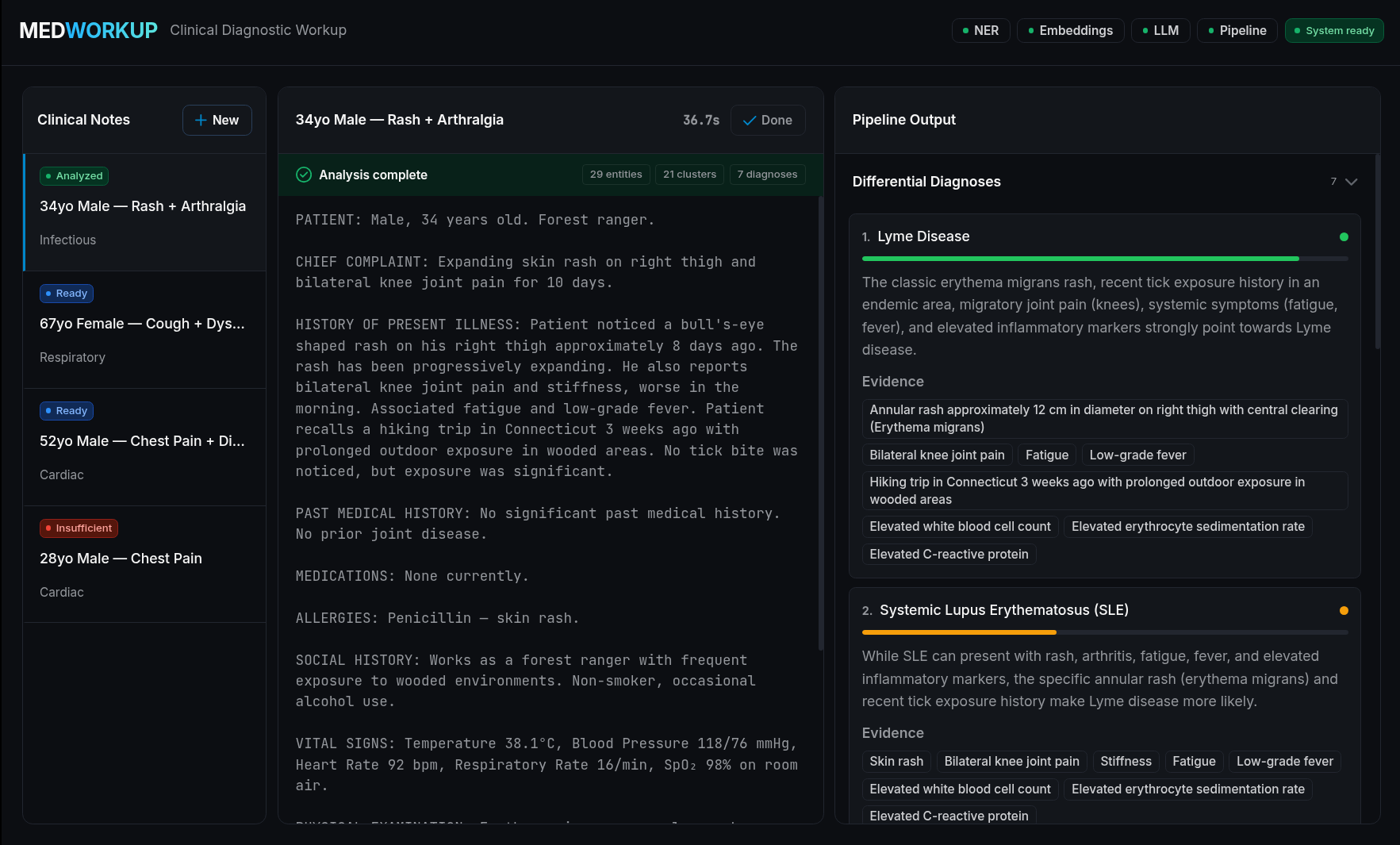This screenshot has height=845, width=1400.
Task: Click the Lyme Disease confidence bar
Action: pyautogui.click(x=1105, y=259)
